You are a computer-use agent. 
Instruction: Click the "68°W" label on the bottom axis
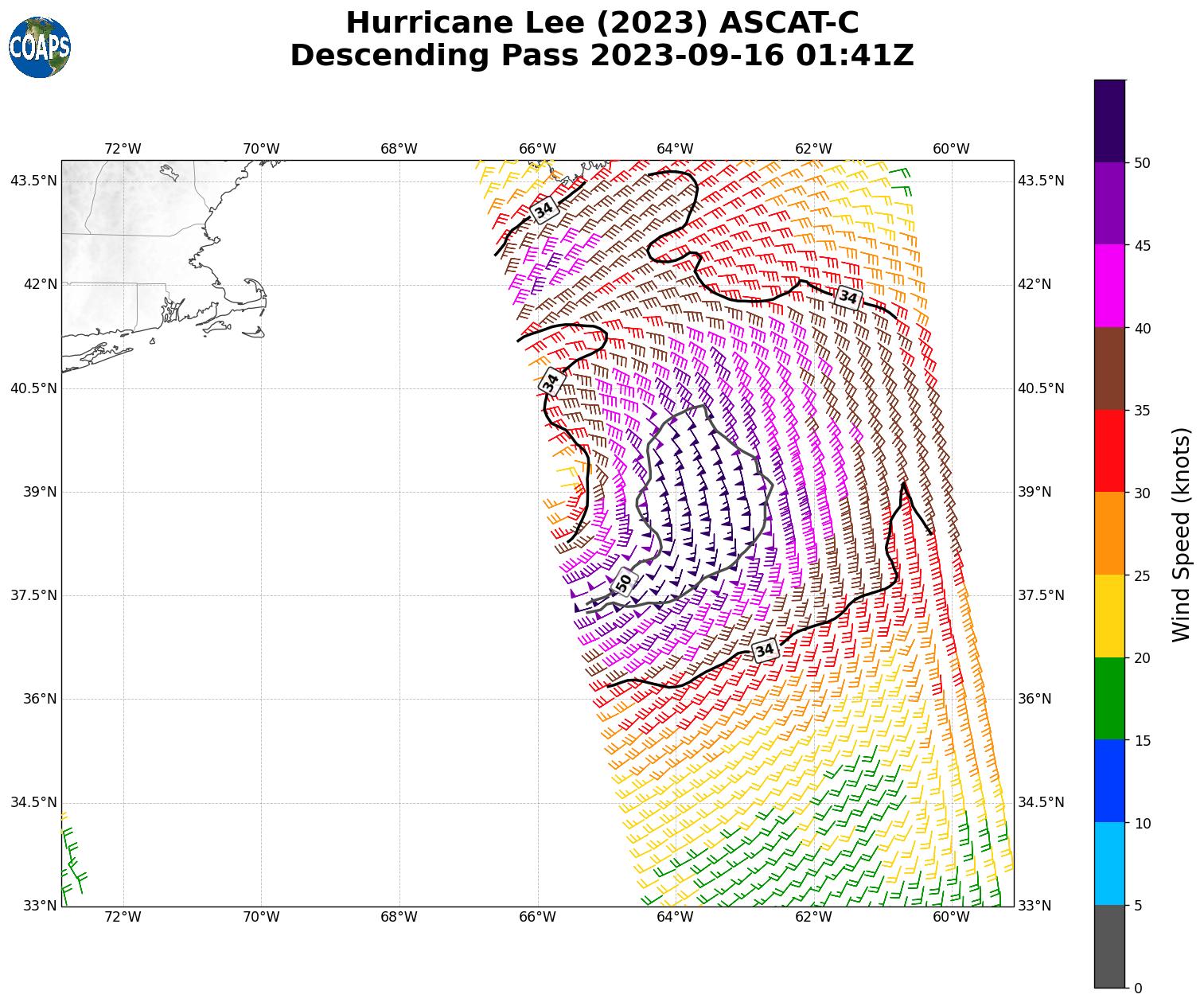[x=399, y=917]
